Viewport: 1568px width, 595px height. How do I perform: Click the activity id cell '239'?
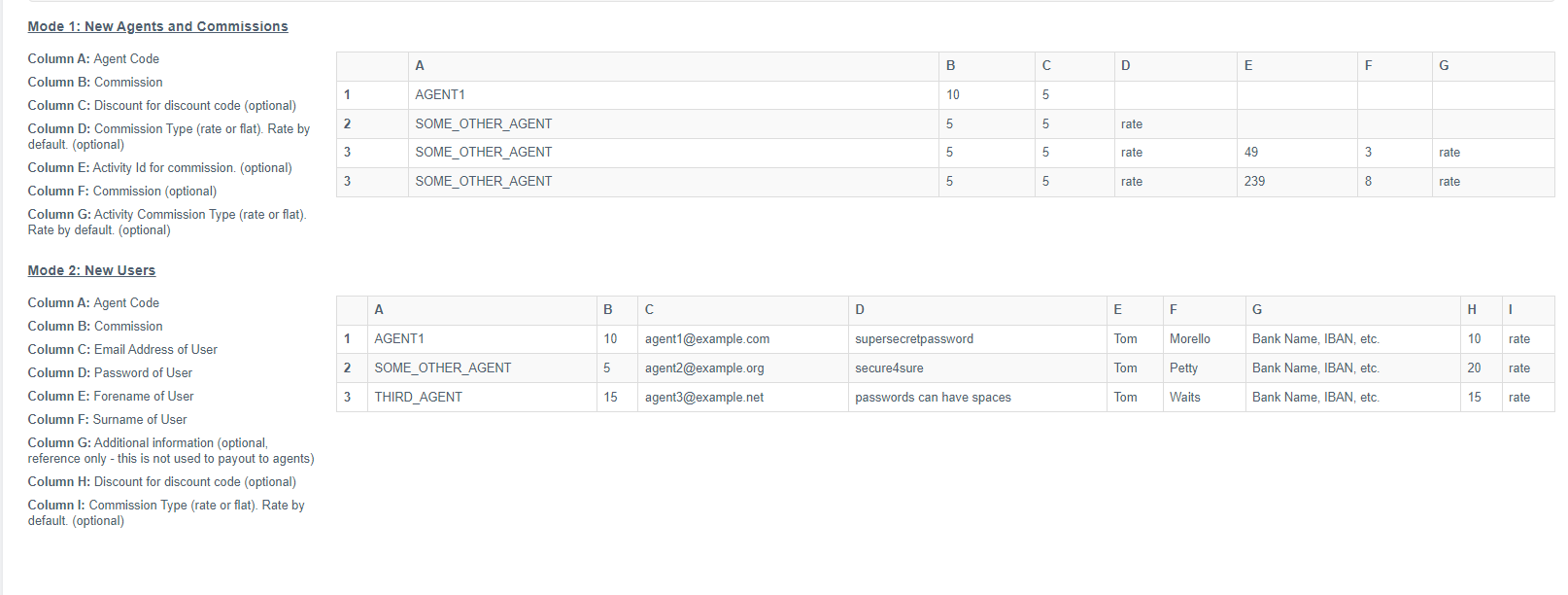pyautogui.click(x=1297, y=182)
